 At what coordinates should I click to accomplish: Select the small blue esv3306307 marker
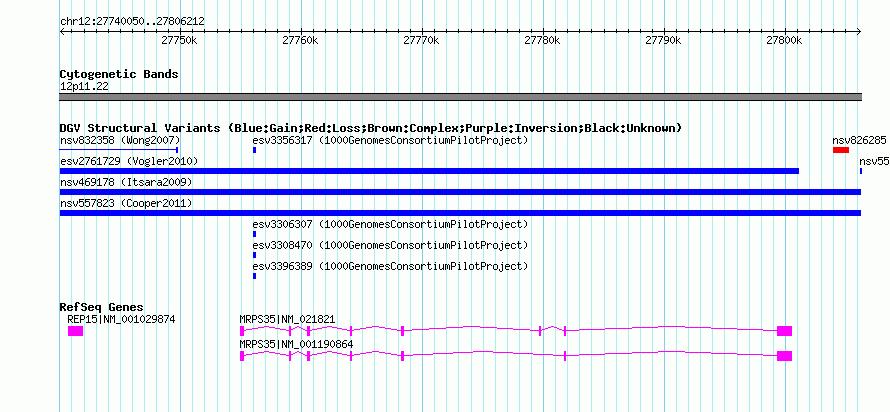click(254, 234)
